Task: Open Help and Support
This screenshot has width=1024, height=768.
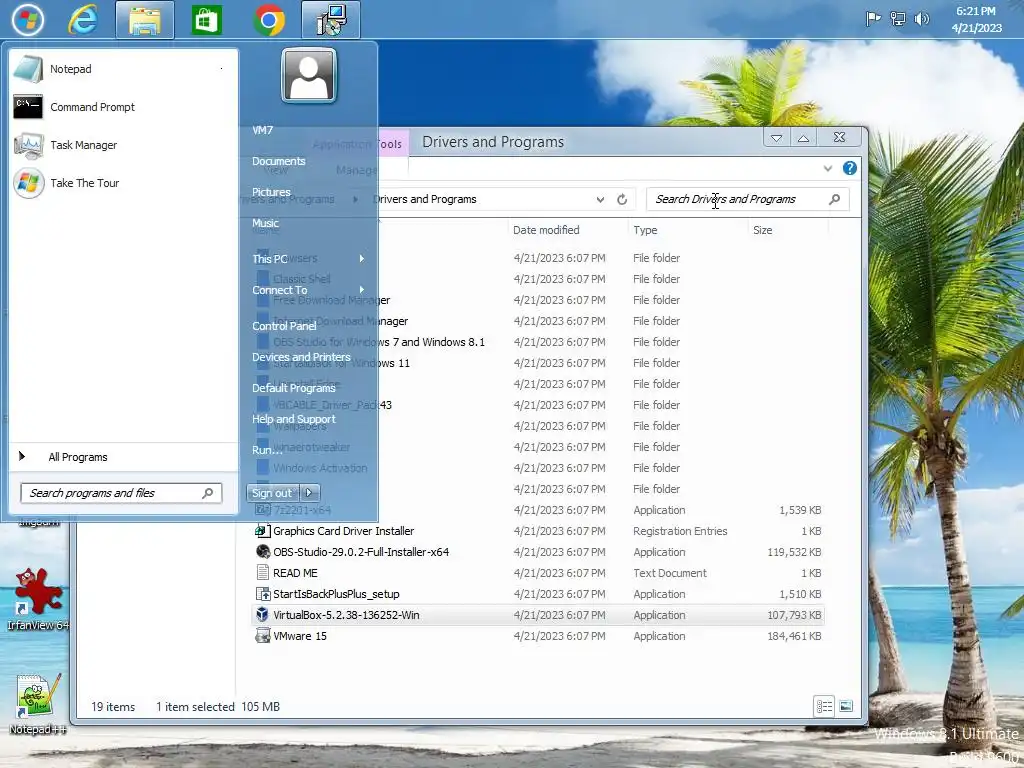Action: tap(293, 419)
